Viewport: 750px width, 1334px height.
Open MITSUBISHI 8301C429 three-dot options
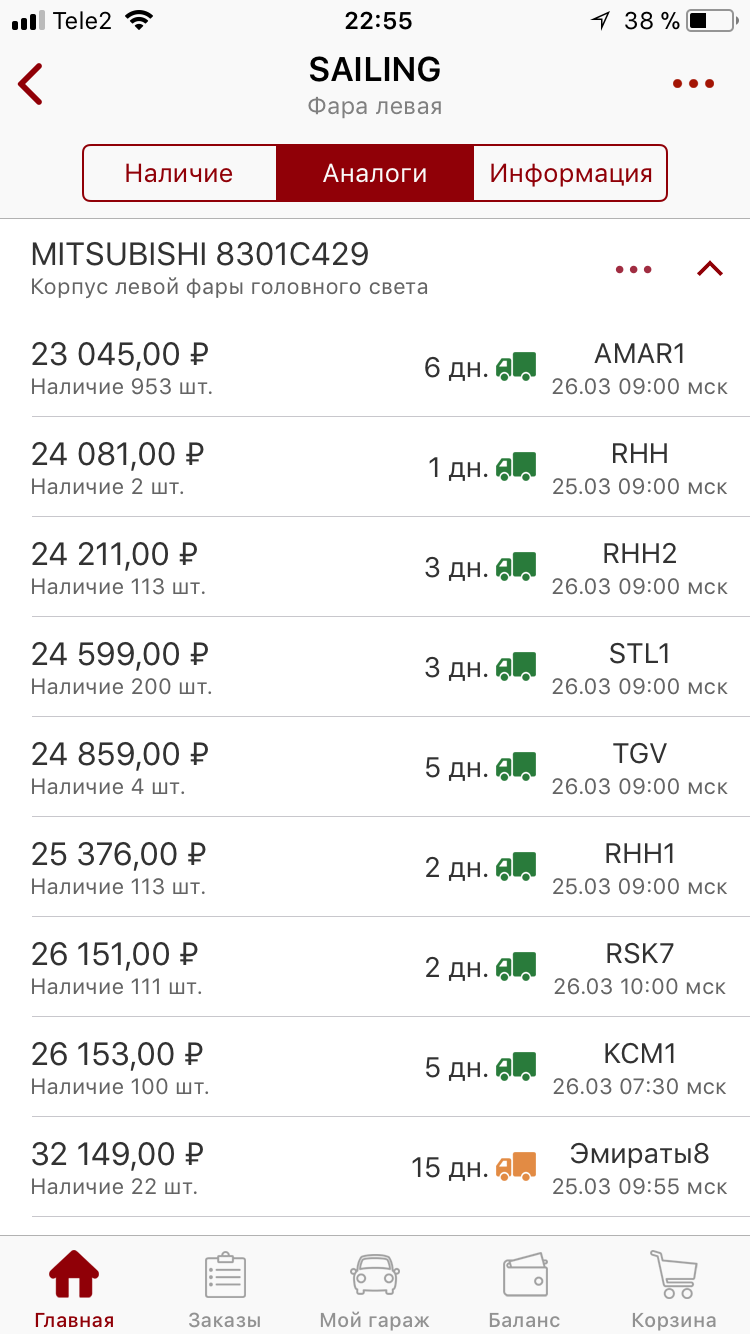click(634, 269)
